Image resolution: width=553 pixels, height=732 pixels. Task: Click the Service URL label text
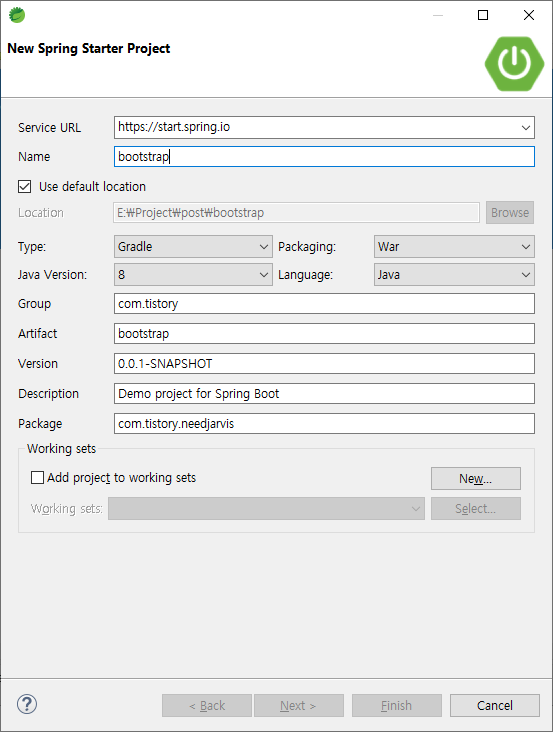coord(49,127)
